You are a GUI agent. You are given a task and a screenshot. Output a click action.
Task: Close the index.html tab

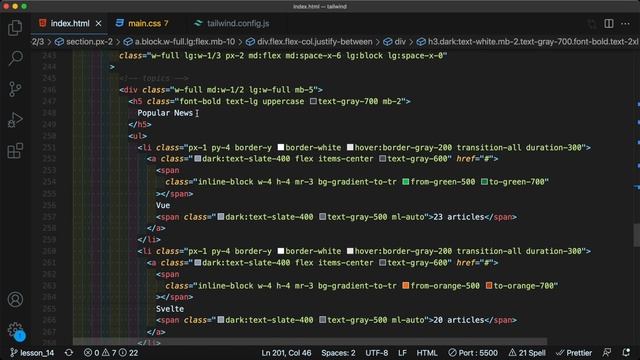tap(98, 24)
